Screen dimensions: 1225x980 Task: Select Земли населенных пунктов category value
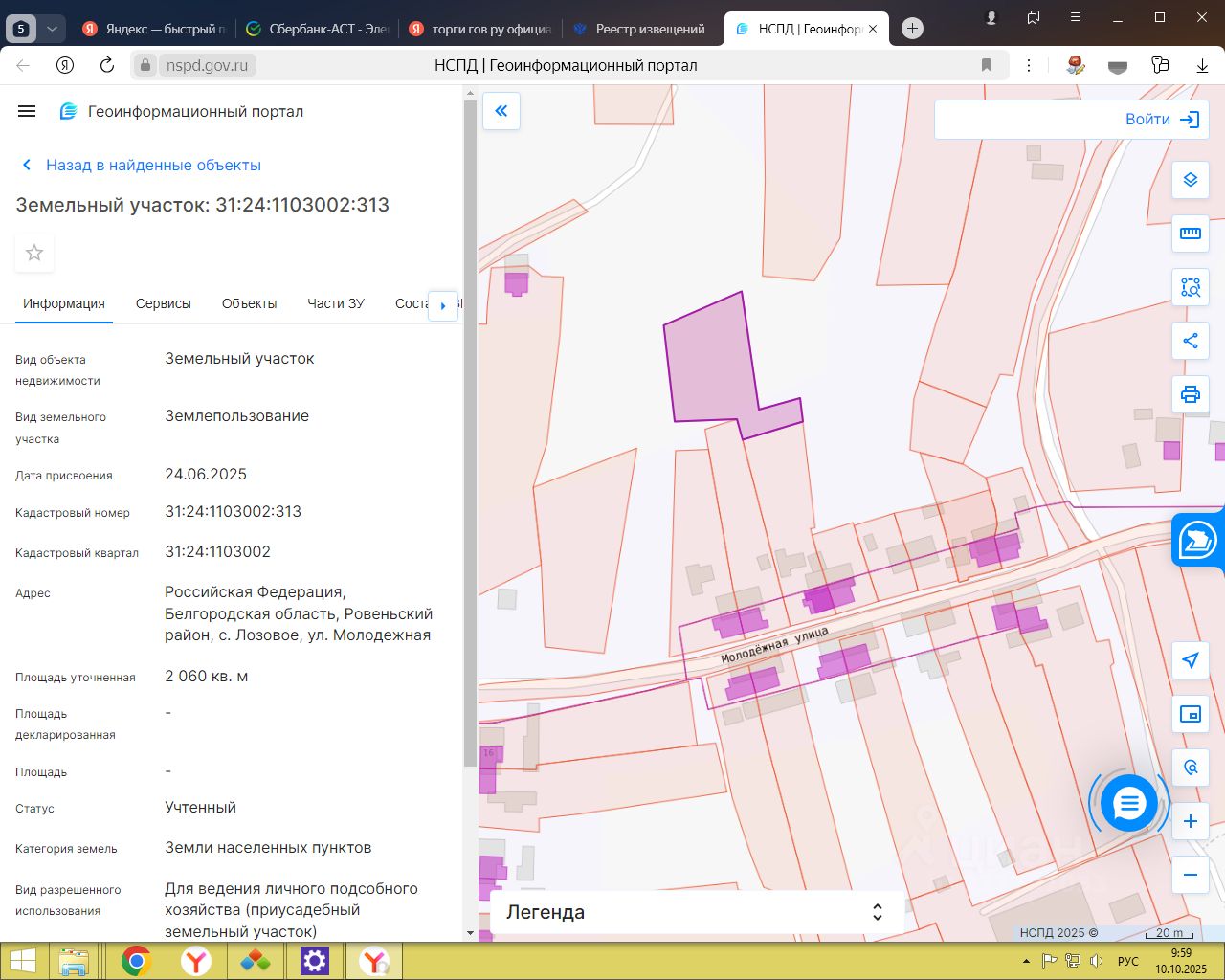268,847
